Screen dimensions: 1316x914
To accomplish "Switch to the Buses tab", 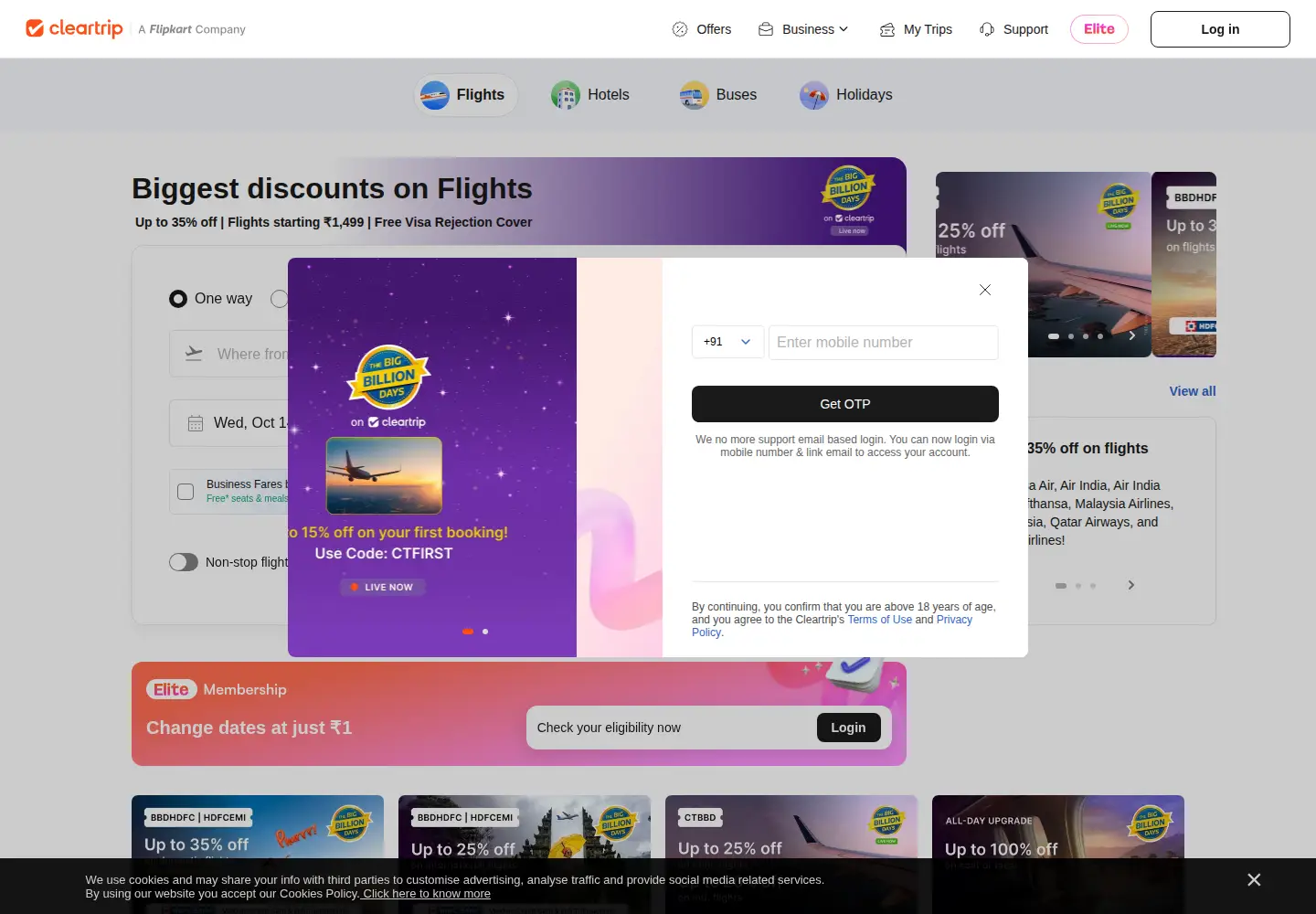I will 718,95.
